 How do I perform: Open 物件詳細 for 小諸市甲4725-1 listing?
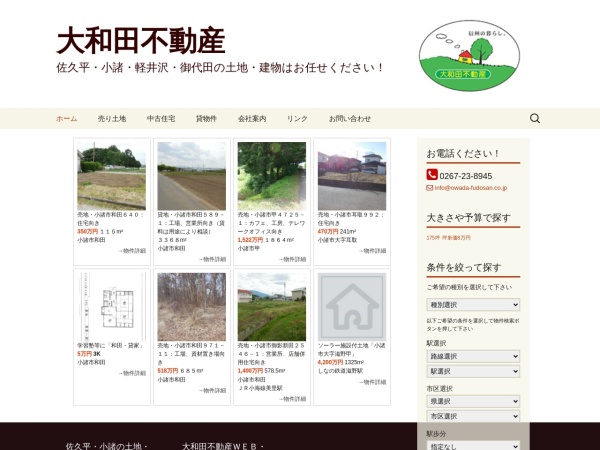pyautogui.click(x=292, y=259)
